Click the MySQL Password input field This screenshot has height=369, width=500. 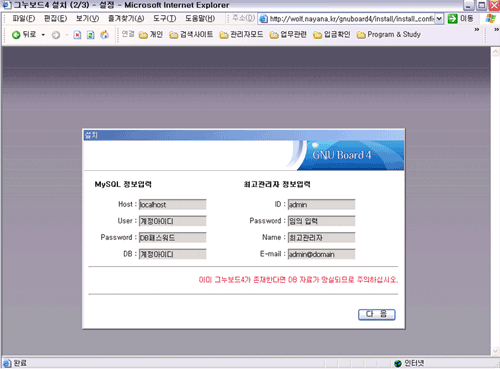point(173,237)
